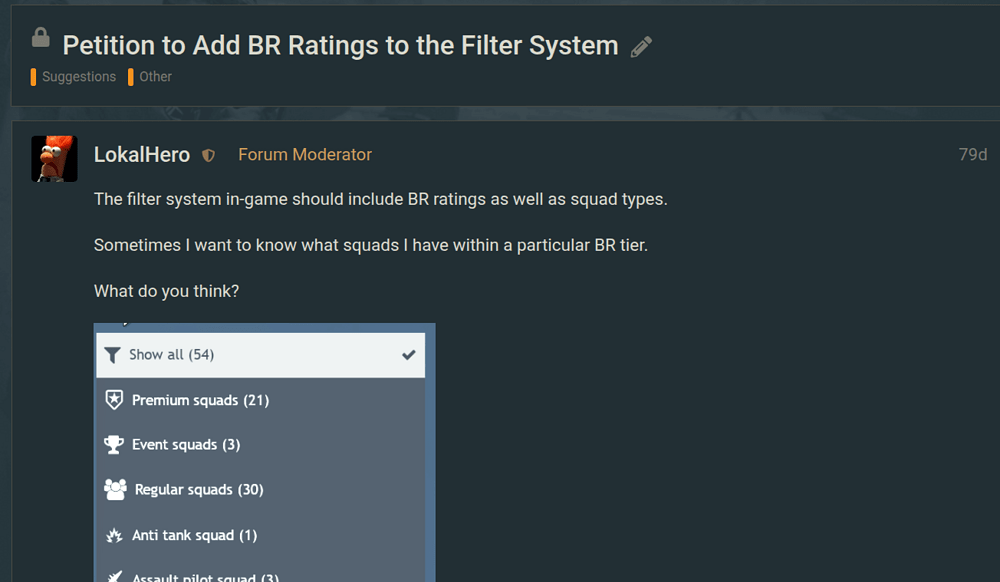Choose Premium squads (21) from filter list
Screen dimensions: 1000x582
[x=200, y=400]
